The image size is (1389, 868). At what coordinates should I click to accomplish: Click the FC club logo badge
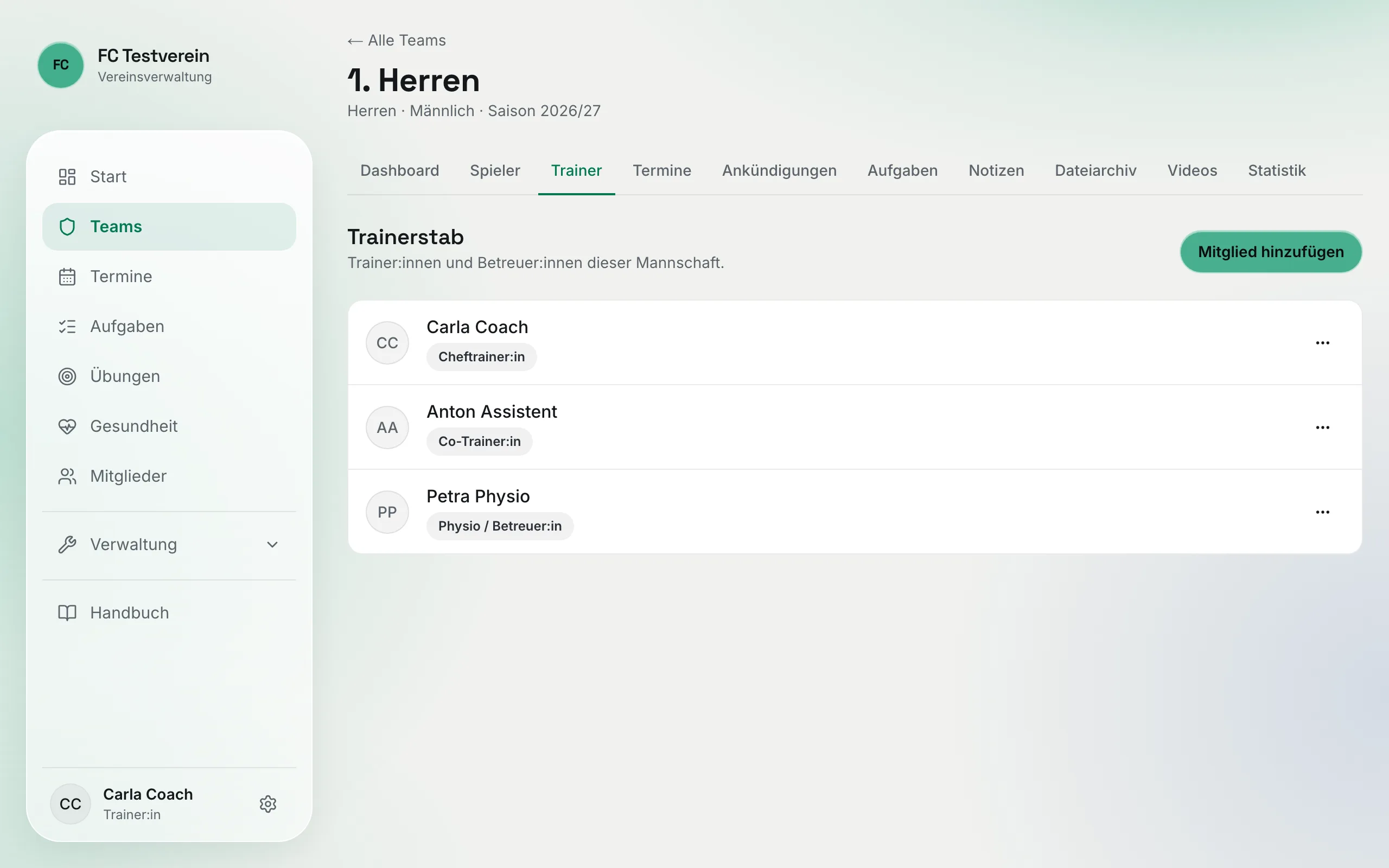point(61,65)
